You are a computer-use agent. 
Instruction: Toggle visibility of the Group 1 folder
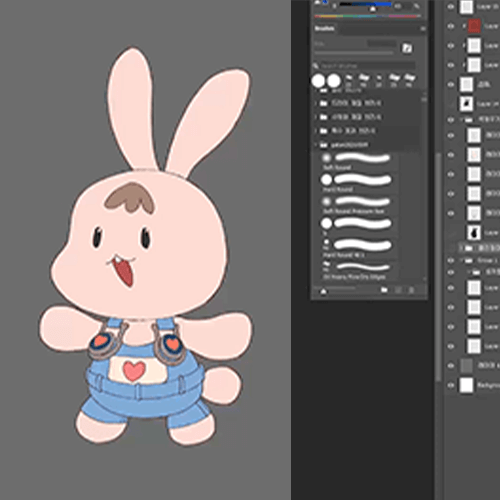(x=451, y=260)
